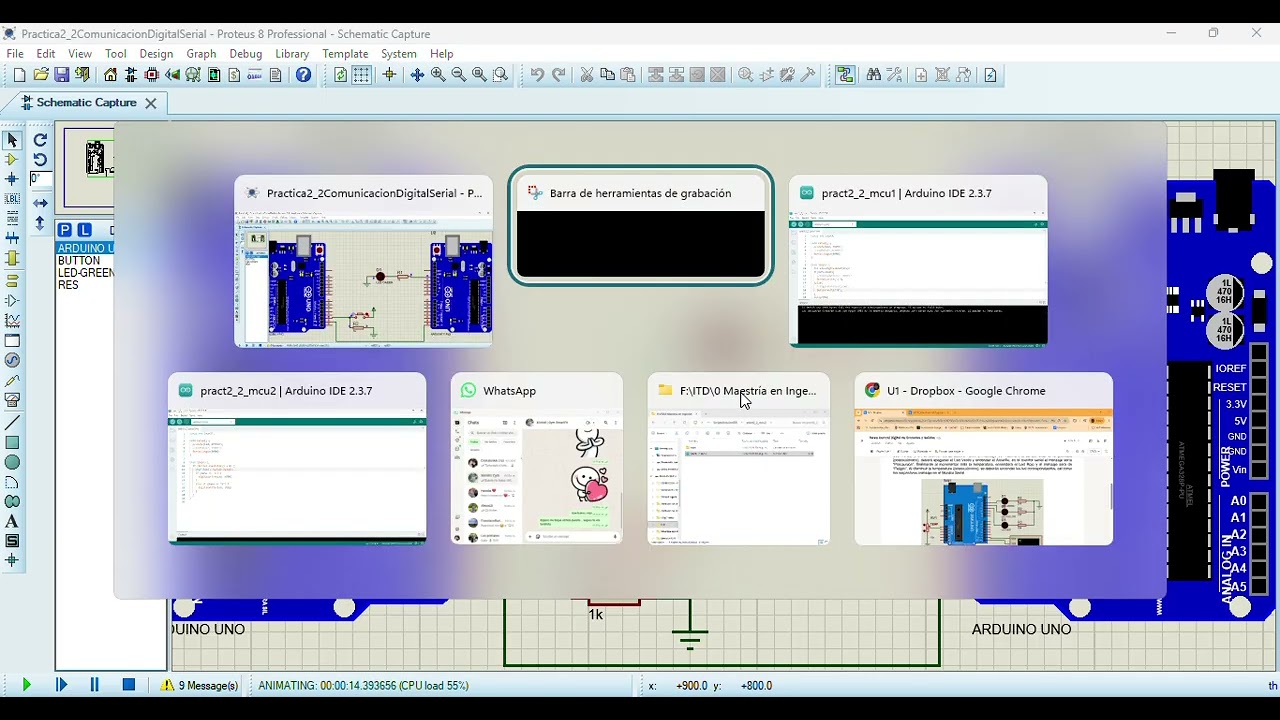Click the set origin crosshair icon
Viewport: 1280px width, 720px height.
coord(389,75)
